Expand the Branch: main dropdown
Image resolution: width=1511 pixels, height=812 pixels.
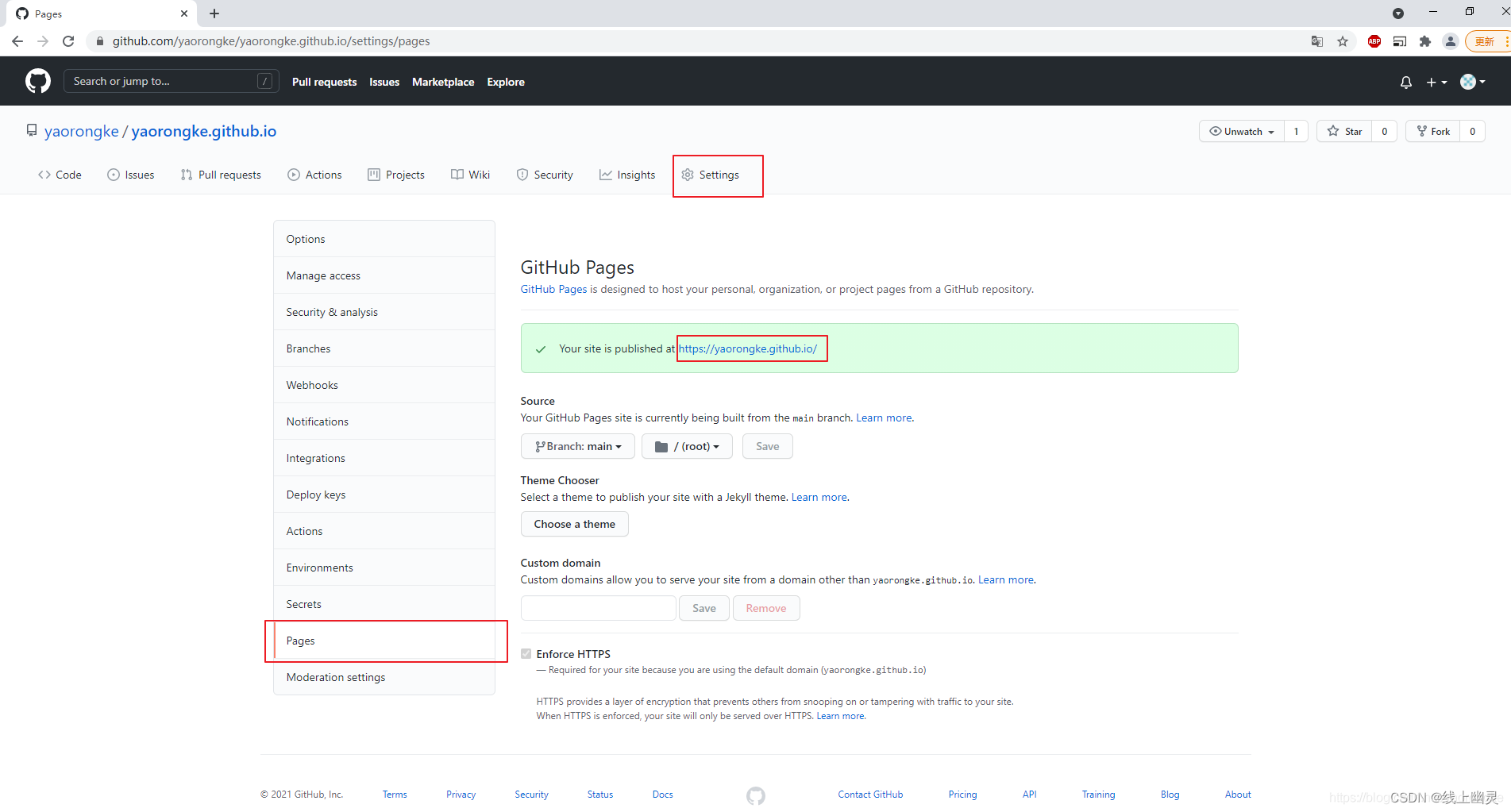pos(578,446)
